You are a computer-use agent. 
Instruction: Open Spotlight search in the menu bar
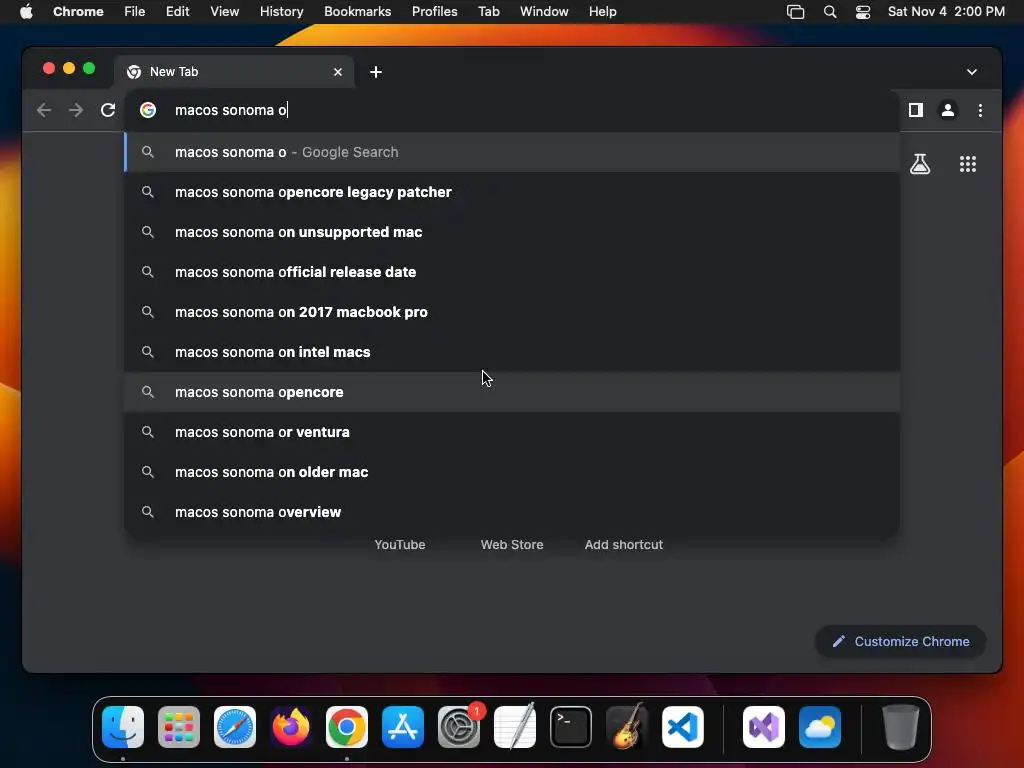(829, 12)
